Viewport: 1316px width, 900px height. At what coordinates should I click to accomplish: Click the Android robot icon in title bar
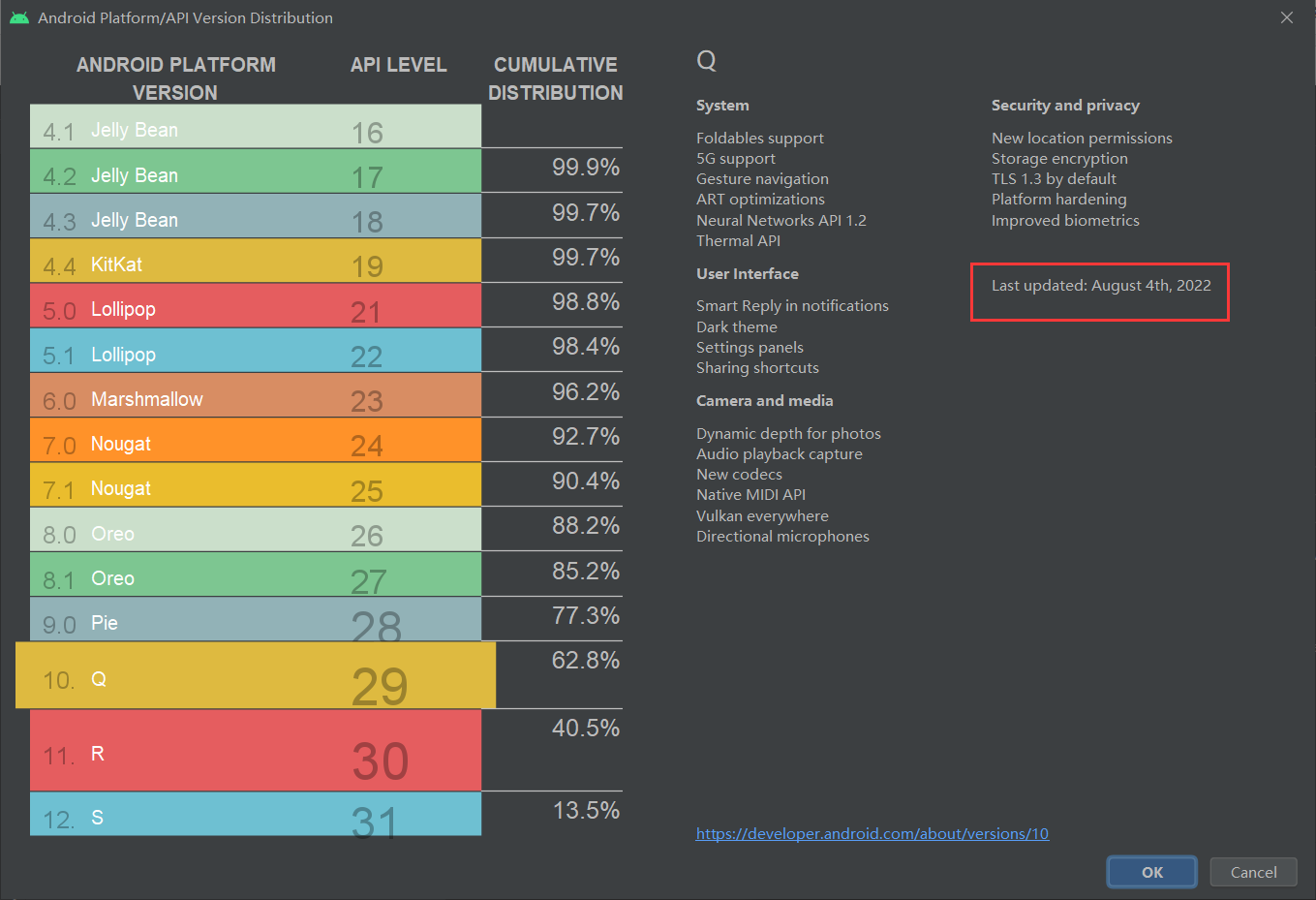coord(18,17)
